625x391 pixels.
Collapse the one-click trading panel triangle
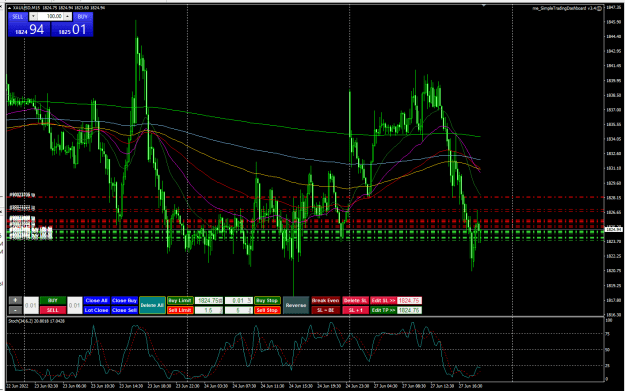[x=9, y=8]
